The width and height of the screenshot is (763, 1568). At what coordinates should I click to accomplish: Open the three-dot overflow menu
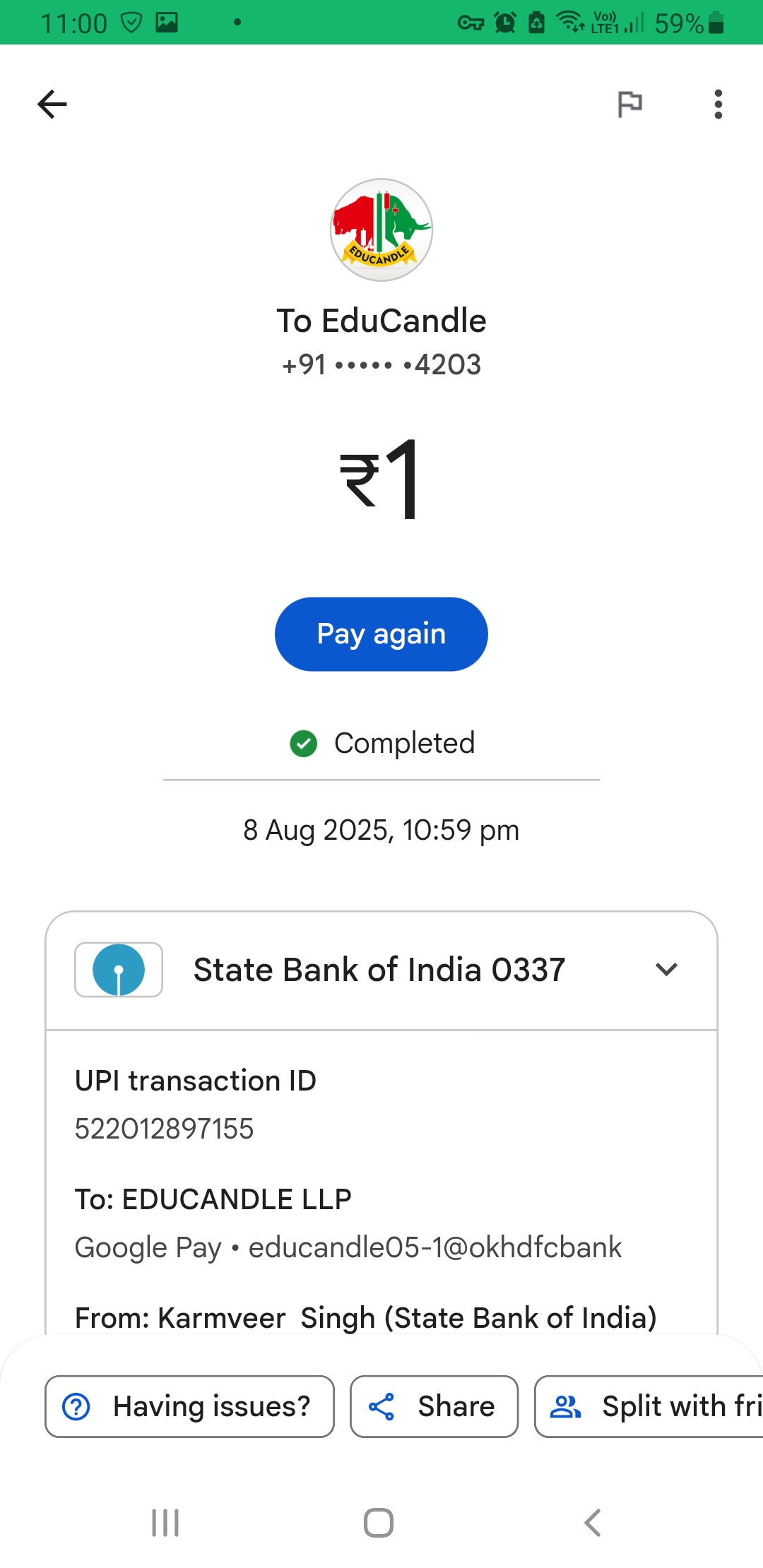tap(718, 105)
